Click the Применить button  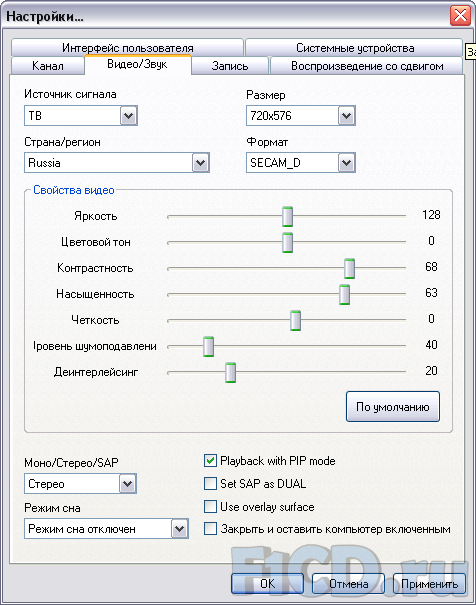pos(429,584)
